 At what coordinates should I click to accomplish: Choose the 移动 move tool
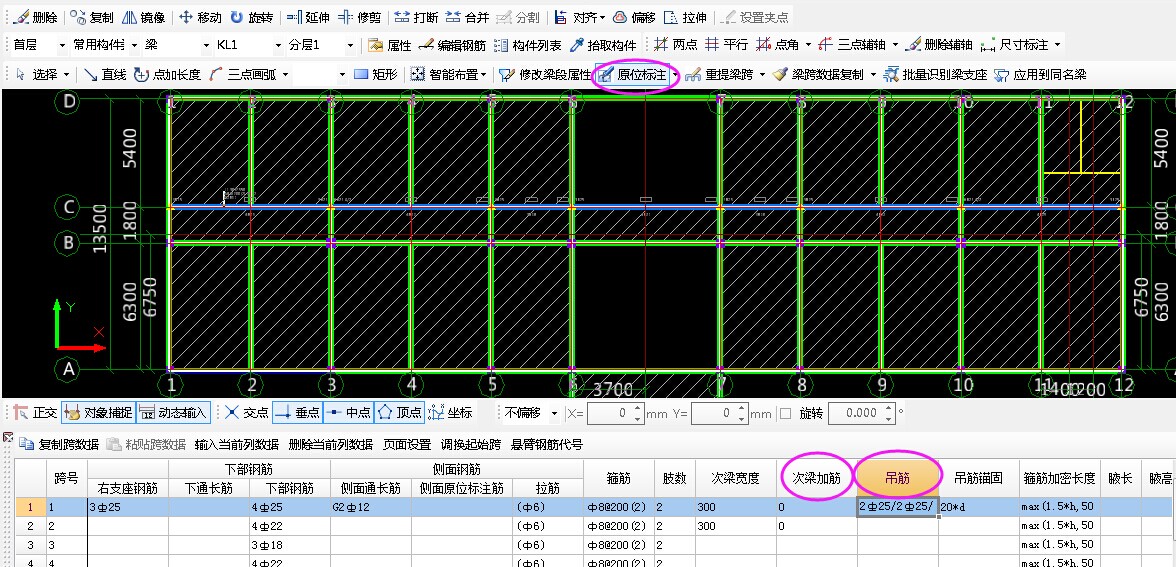tap(200, 17)
